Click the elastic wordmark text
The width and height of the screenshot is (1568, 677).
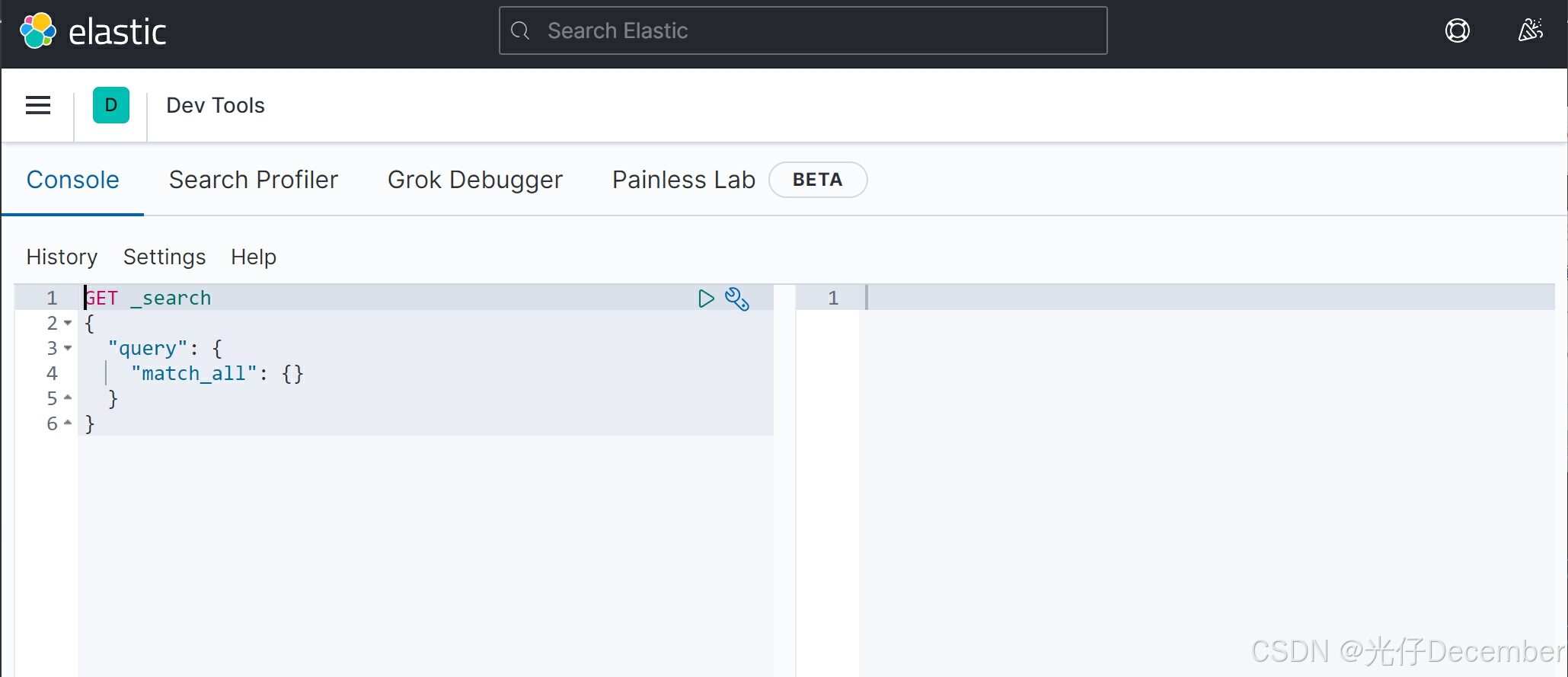click(117, 32)
